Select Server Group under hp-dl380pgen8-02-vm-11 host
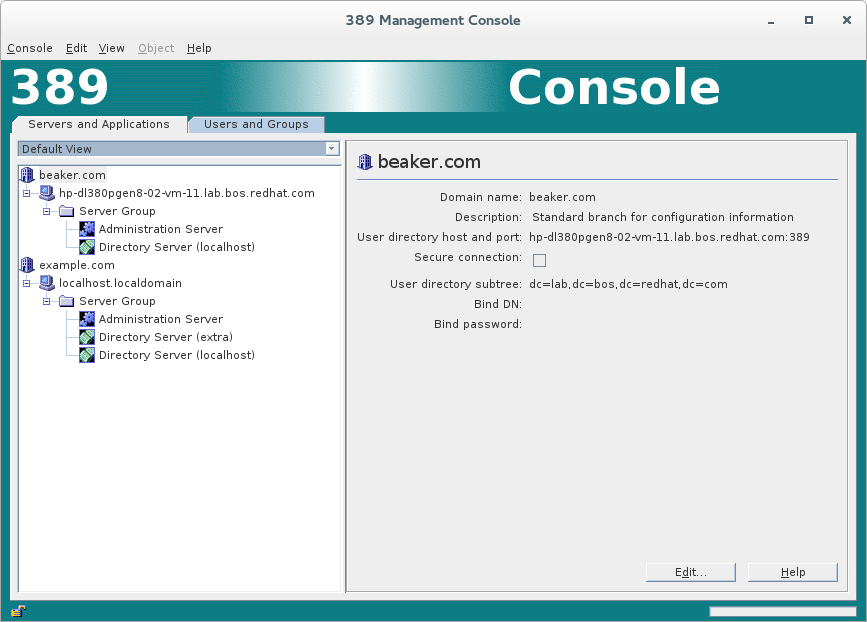 (x=117, y=211)
